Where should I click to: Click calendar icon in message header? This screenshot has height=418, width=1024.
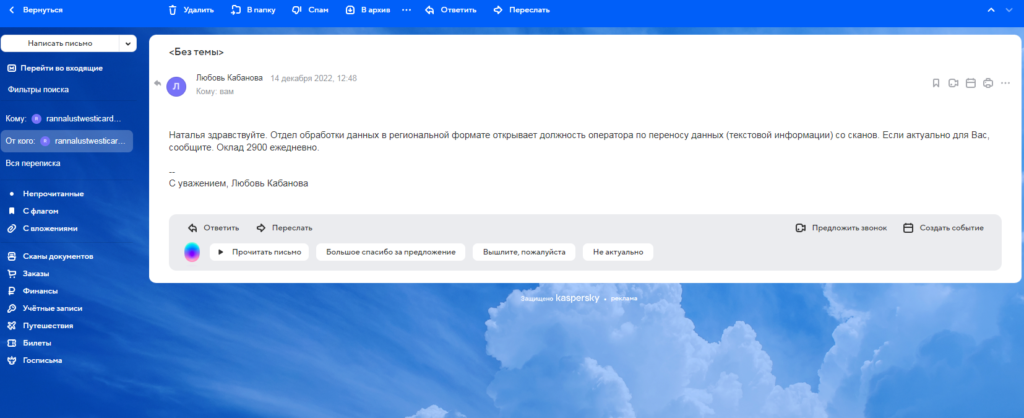(970, 83)
